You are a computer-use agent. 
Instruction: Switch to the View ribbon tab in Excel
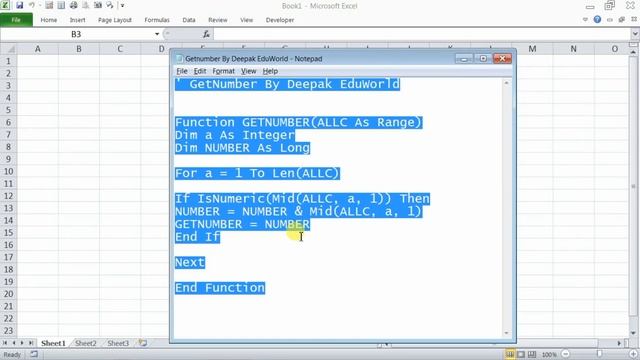pyautogui.click(x=247, y=20)
